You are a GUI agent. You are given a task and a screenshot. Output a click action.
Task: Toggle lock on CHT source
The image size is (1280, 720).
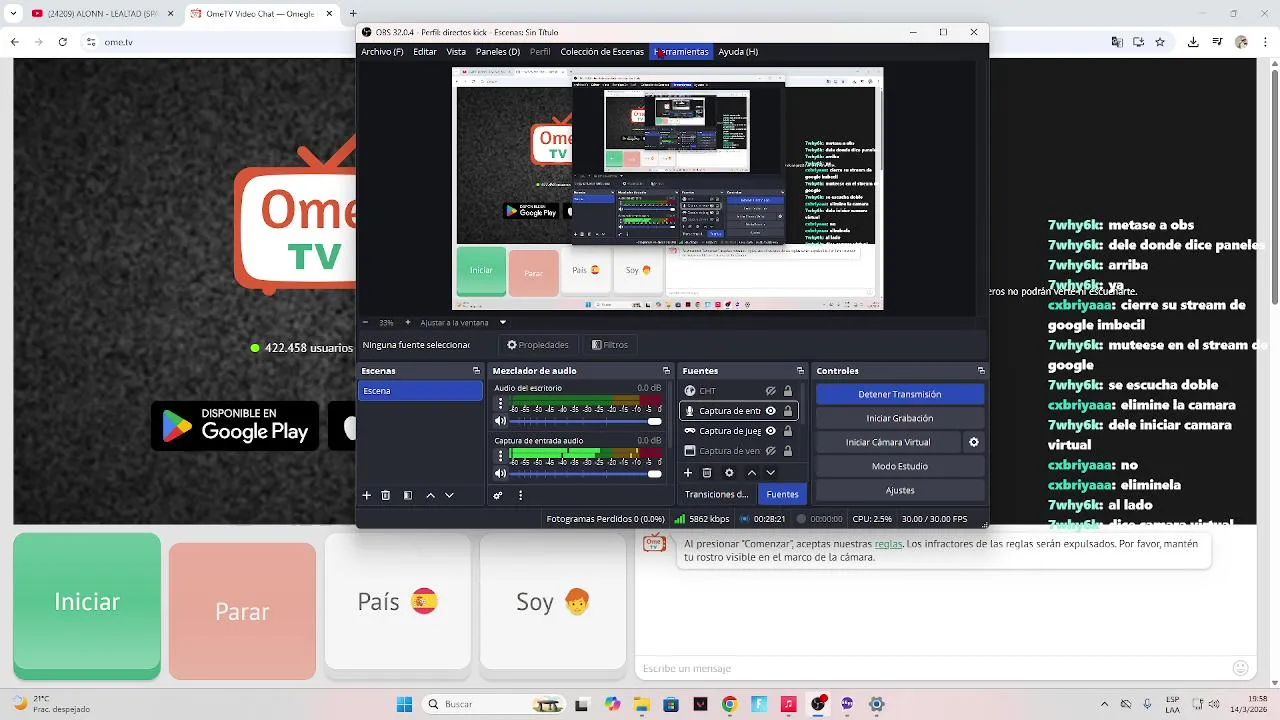788,391
